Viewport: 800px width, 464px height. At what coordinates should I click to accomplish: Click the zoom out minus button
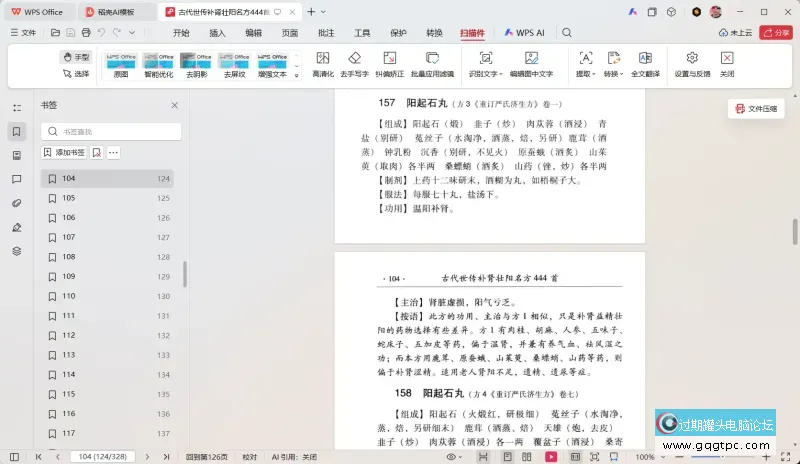[x=679, y=457]
